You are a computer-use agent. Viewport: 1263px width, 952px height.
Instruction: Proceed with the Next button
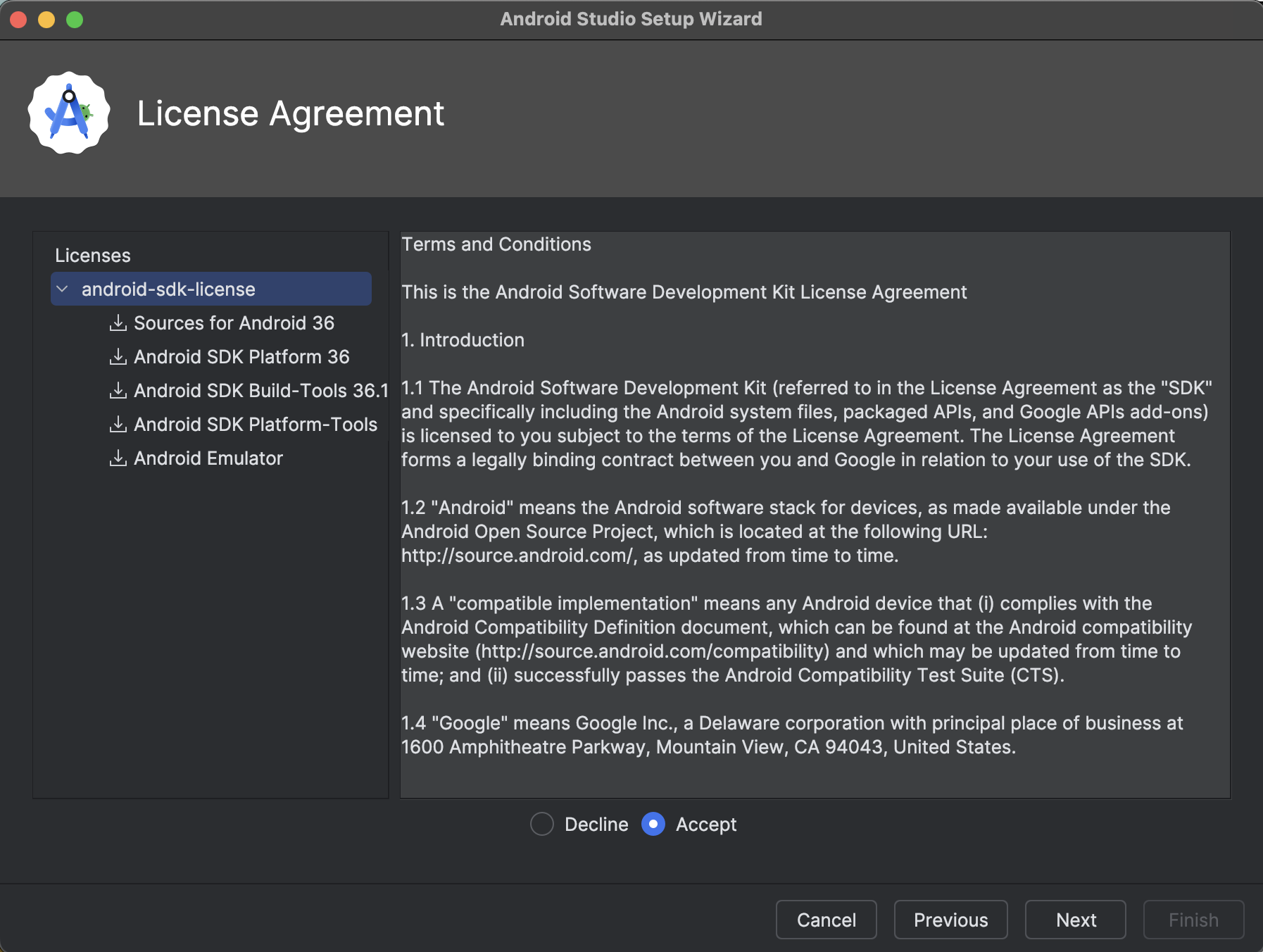click(1075, 920)
